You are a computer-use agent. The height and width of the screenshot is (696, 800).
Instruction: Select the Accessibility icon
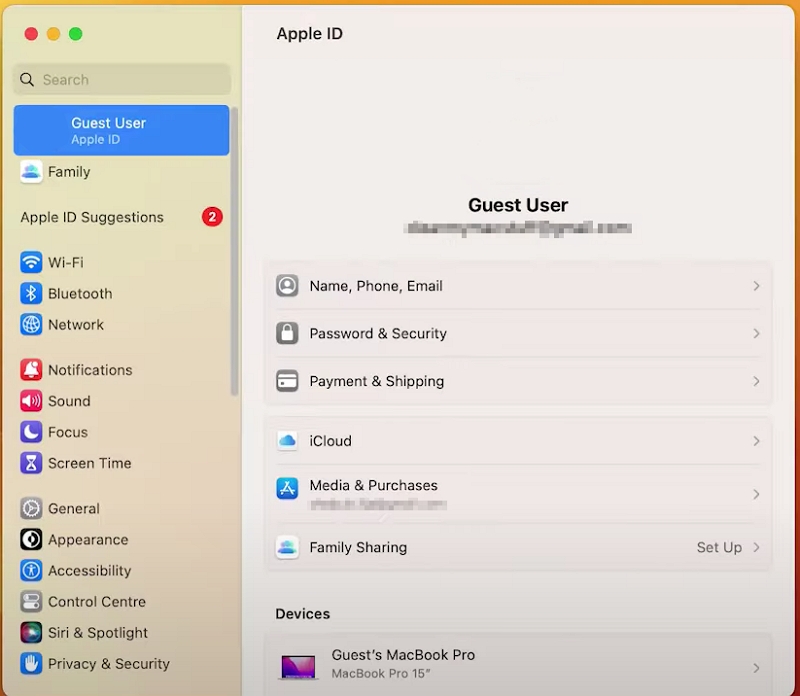31,570
